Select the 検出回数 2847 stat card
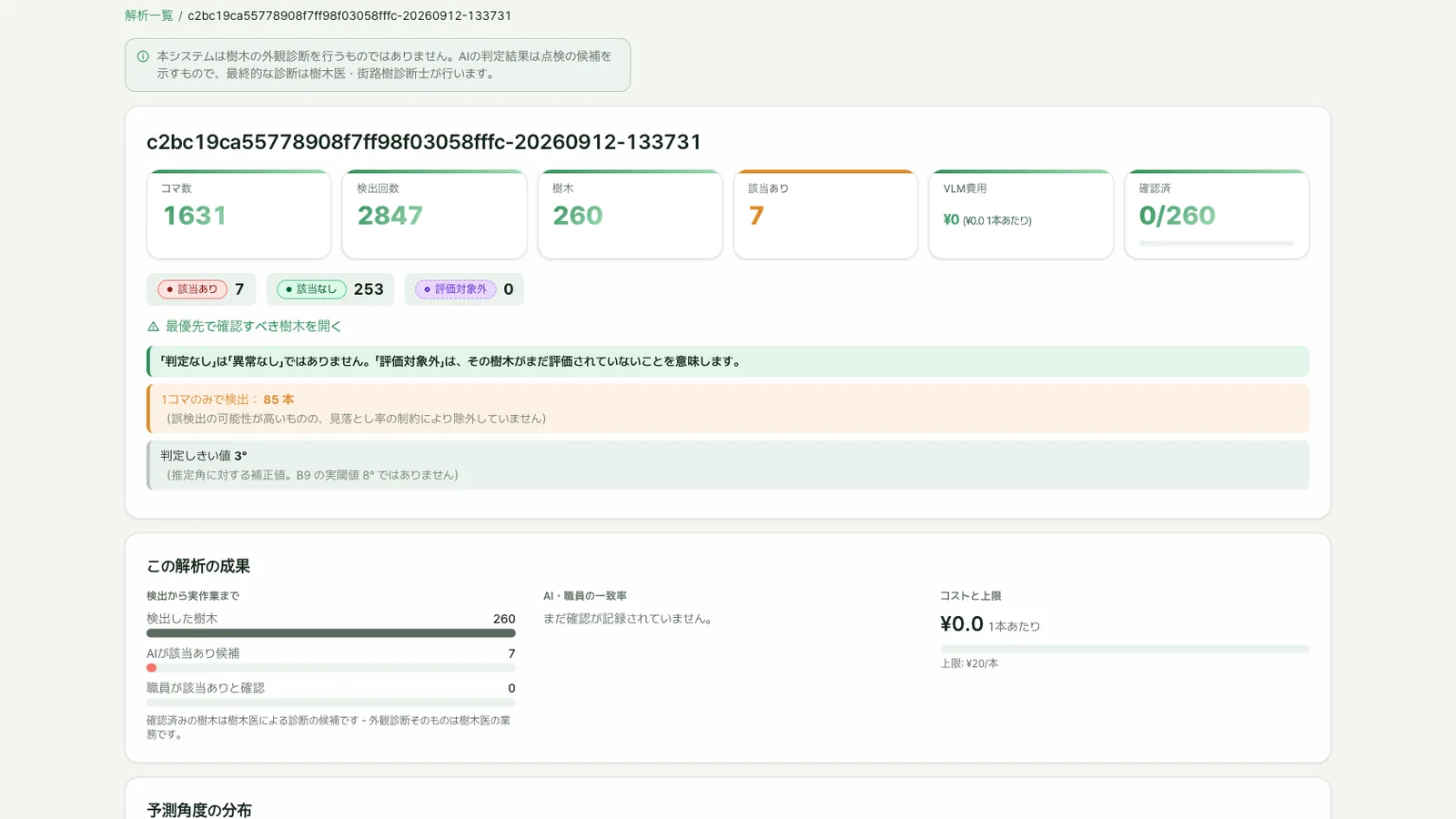The height and width of the screenshot is (819, 1456). coord(434,214)
